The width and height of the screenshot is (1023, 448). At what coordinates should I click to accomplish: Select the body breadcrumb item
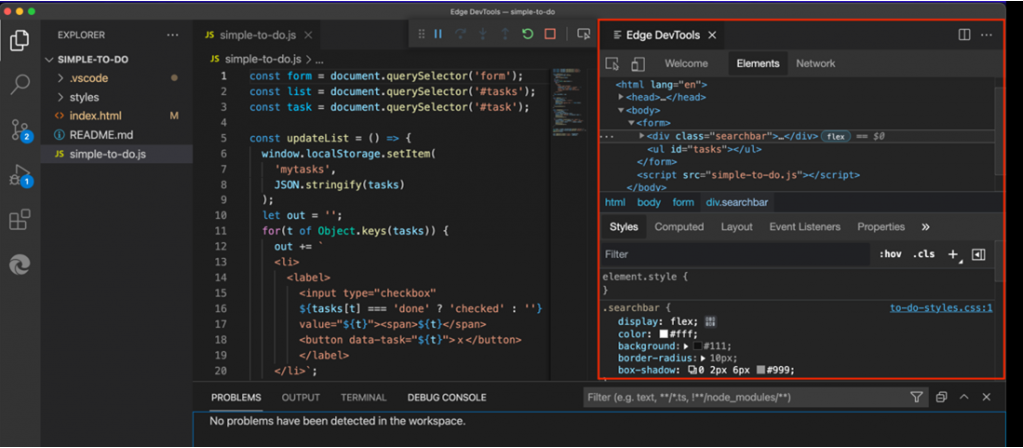click(x=649, y=202)
